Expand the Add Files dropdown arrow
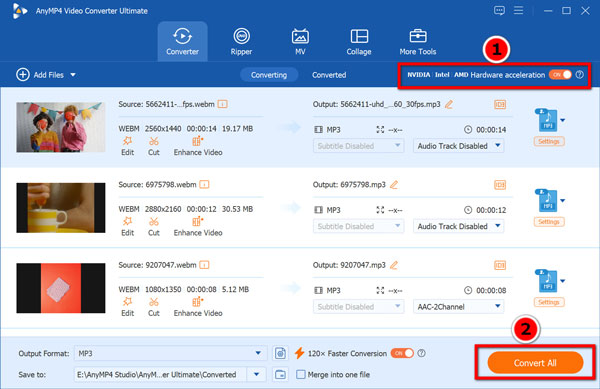Viewport: 600px width, 389px height. (73, 75)
